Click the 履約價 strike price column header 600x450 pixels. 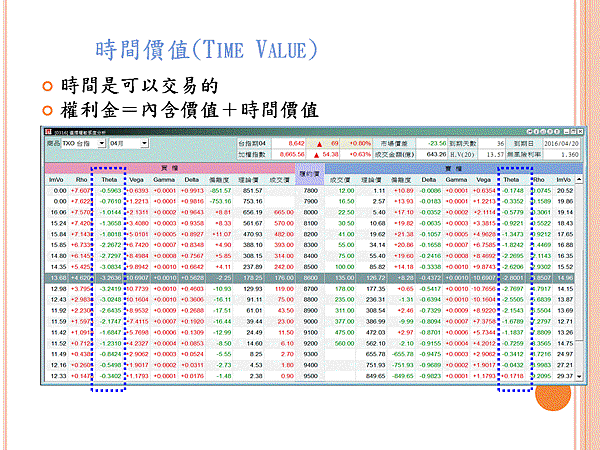pos(310,174)
